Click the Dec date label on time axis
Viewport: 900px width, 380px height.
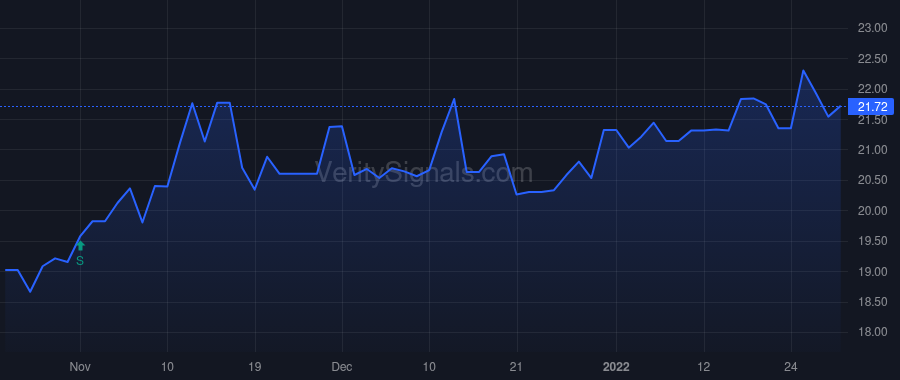(342, 366)
